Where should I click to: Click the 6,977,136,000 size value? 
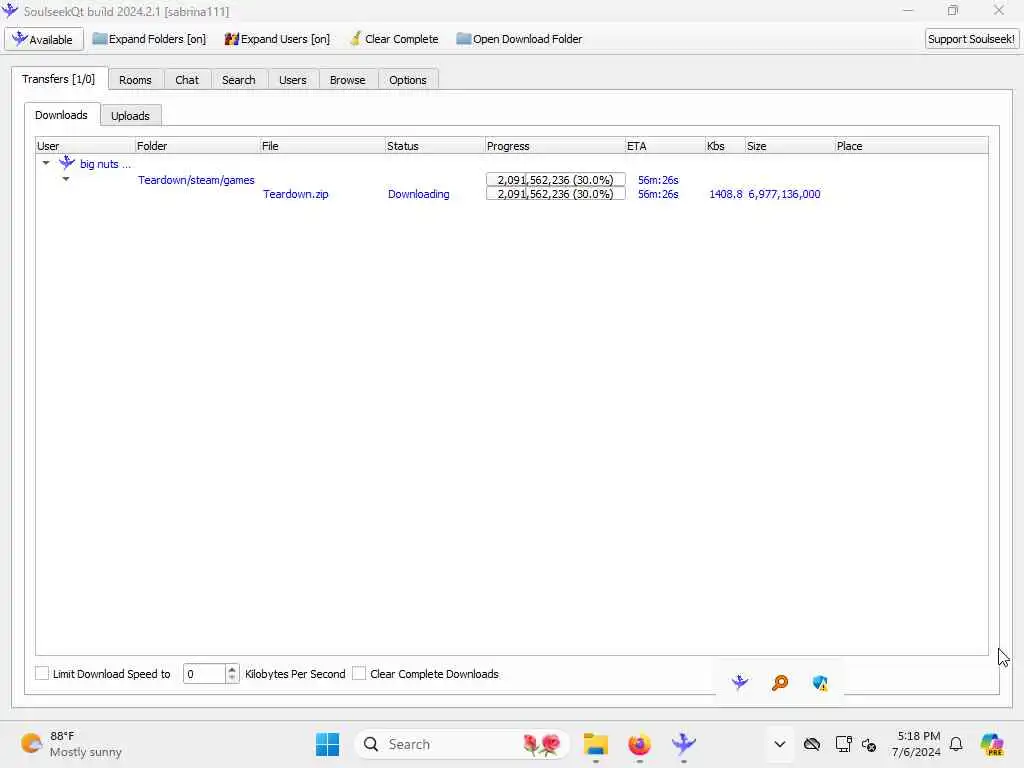pos(784,194)
